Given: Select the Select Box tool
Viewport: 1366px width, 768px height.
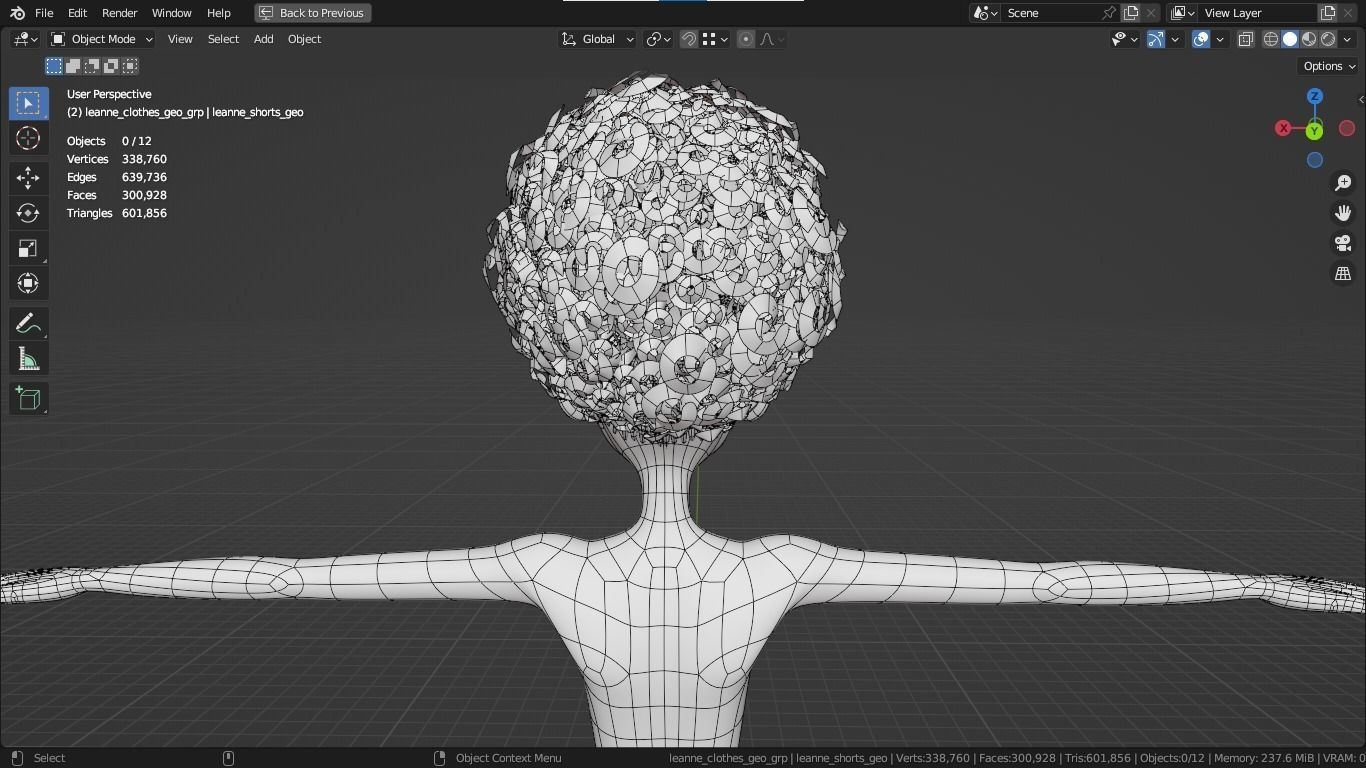Looking at the screenshot, I should coord(28,103).
